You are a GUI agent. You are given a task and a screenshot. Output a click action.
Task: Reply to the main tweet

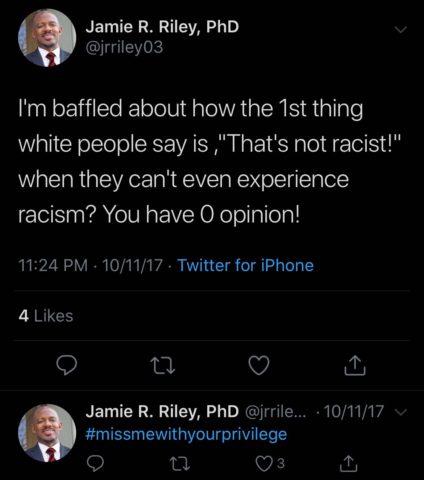pyautogui.click(x=66, y=365)
